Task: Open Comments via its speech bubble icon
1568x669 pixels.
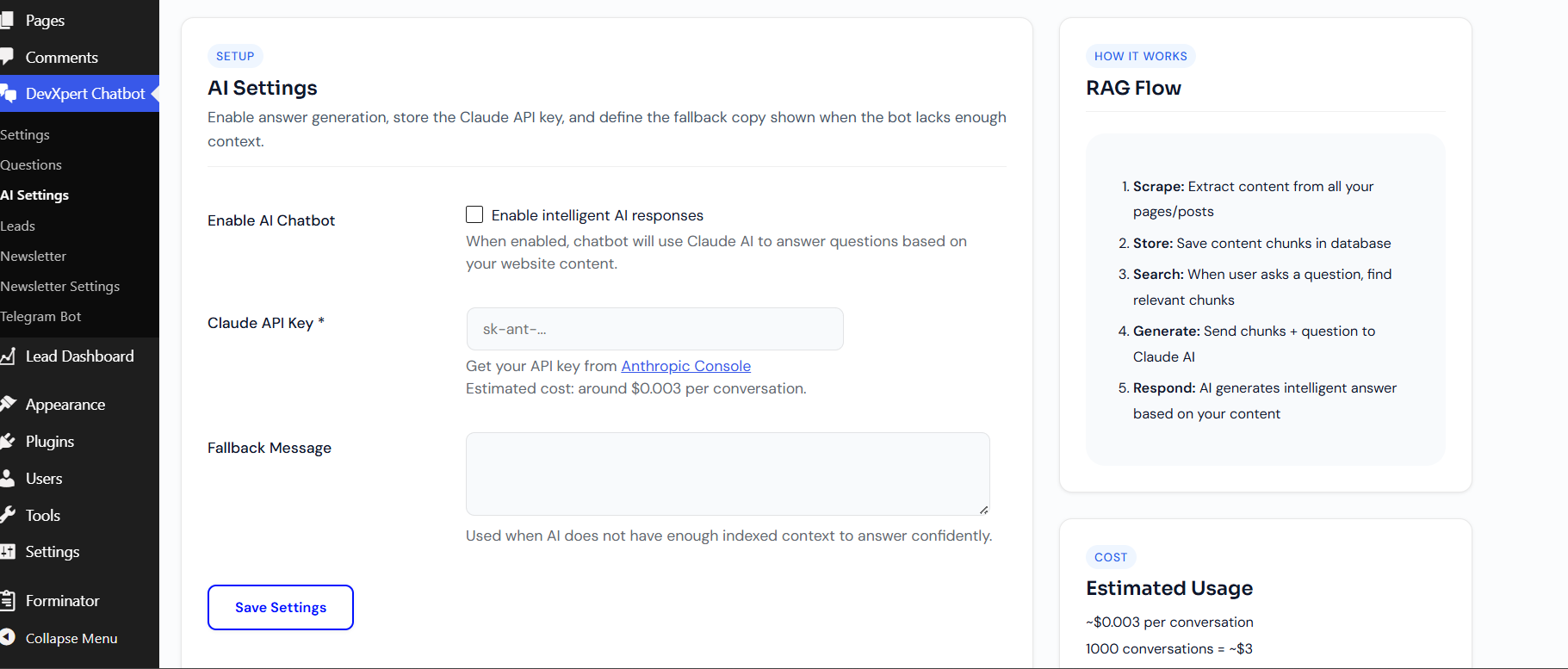Action: point(7,57)
